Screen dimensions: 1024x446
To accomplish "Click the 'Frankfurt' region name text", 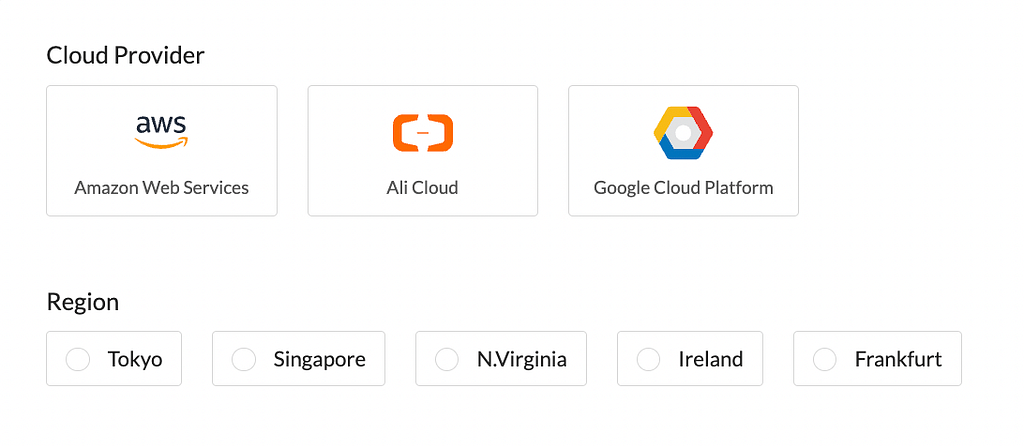I will tap(899, 359).
